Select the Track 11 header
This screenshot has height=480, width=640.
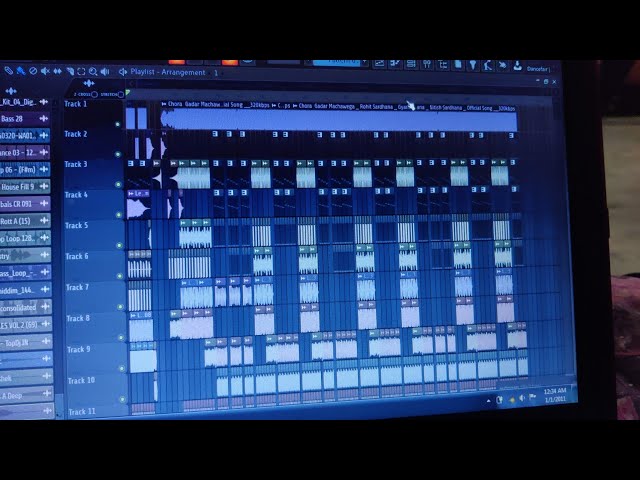click(x=98, y=412)
